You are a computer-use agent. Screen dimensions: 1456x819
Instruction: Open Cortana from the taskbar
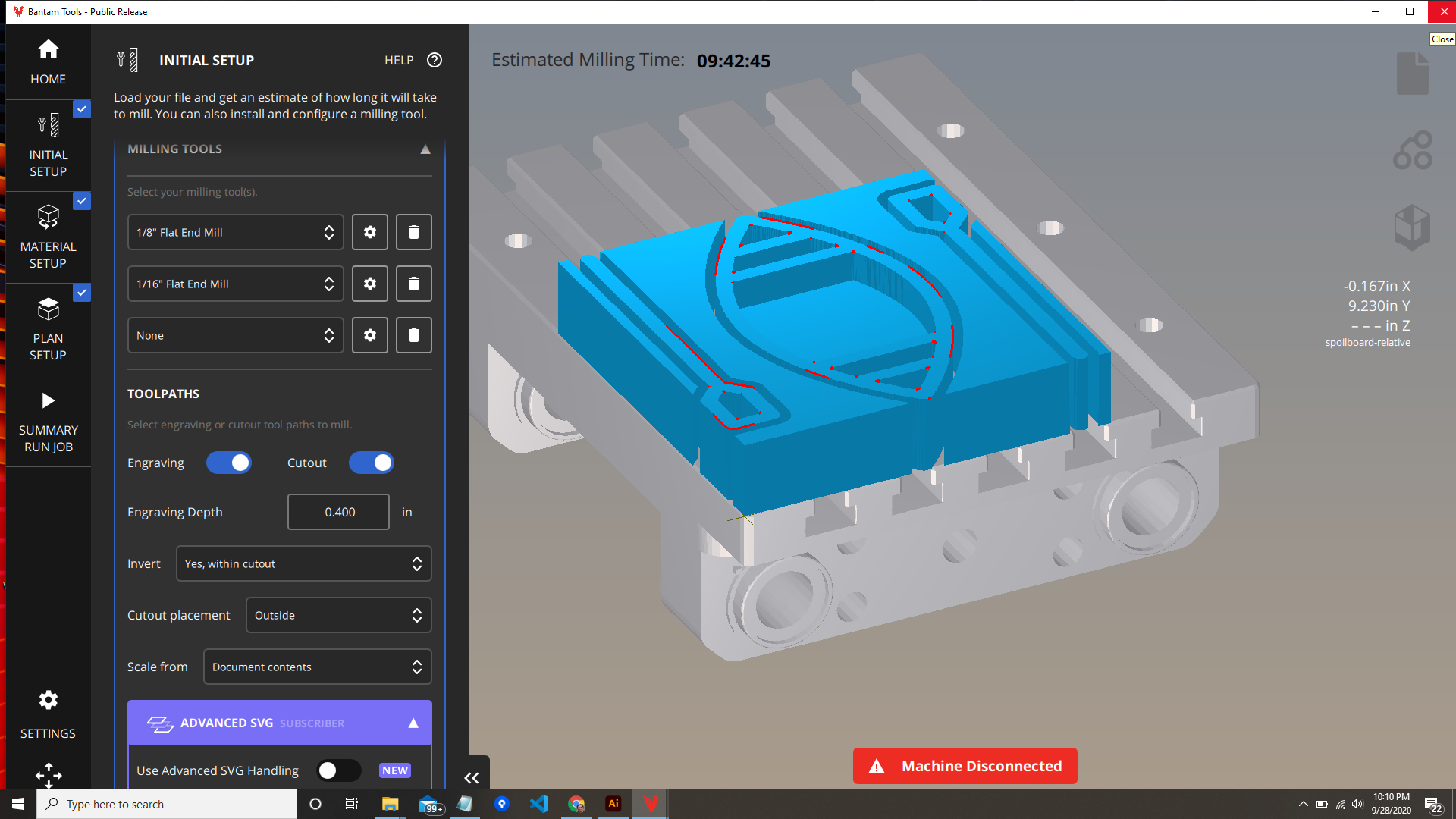[315, 804]
